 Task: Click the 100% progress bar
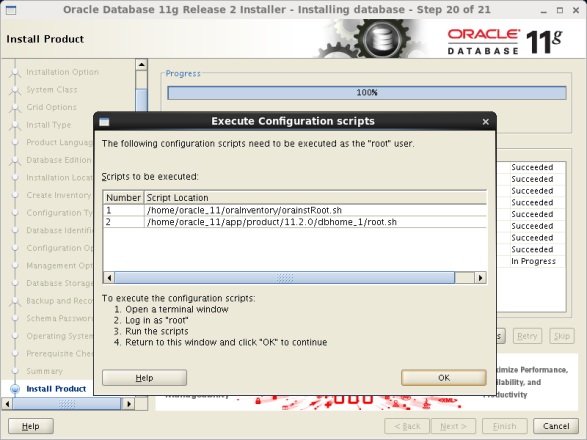[367, 92]
